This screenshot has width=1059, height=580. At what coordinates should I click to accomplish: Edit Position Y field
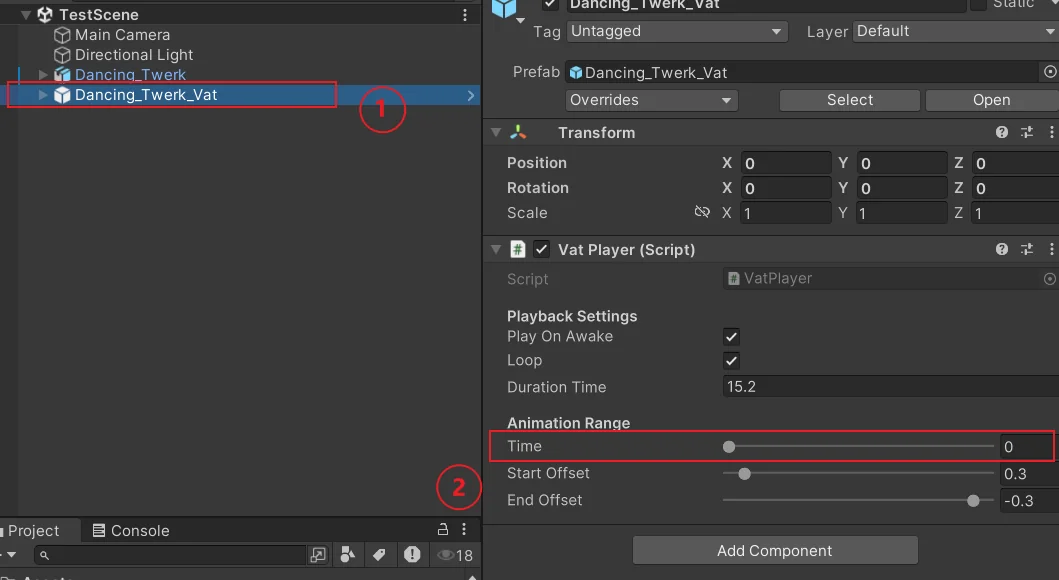[902, 163]
